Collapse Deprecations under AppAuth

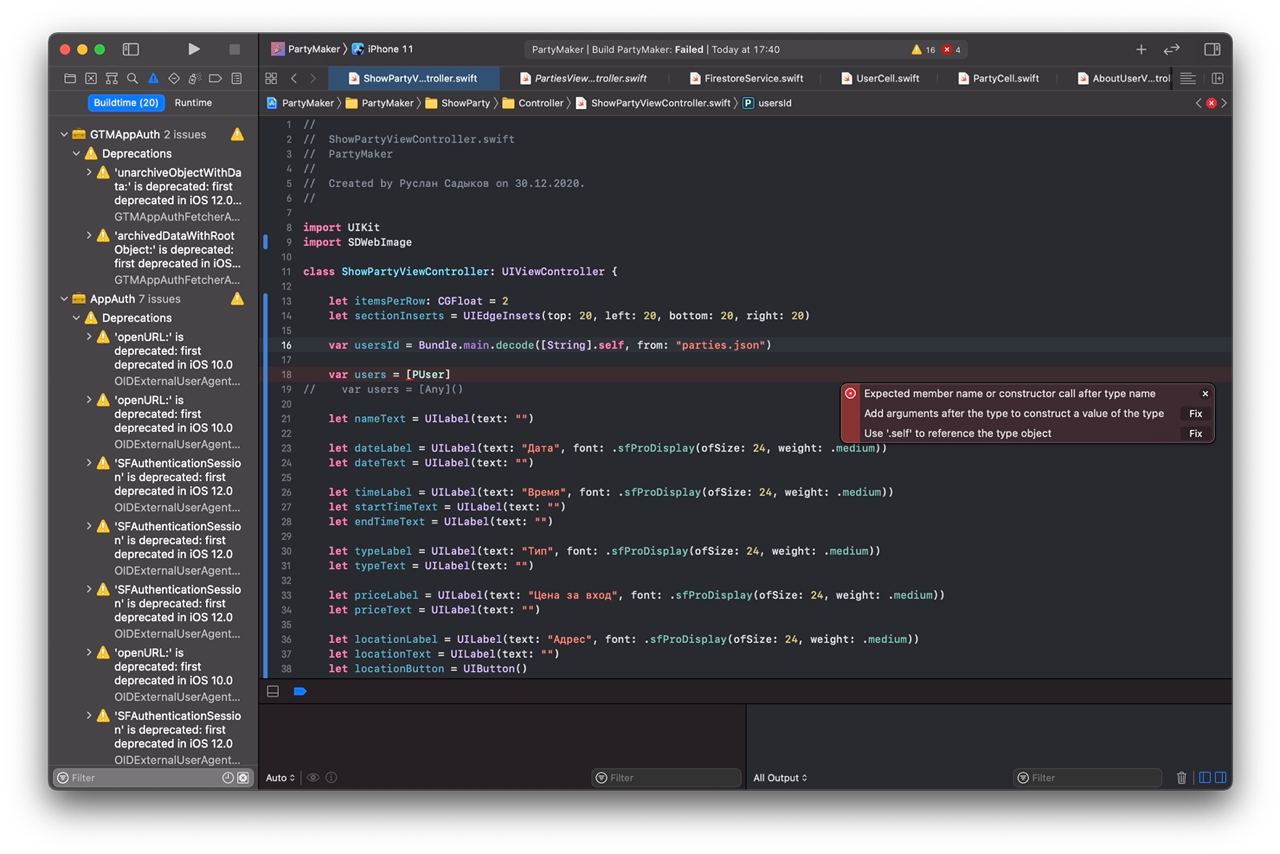pyautogui.click(x=76, y=317)
